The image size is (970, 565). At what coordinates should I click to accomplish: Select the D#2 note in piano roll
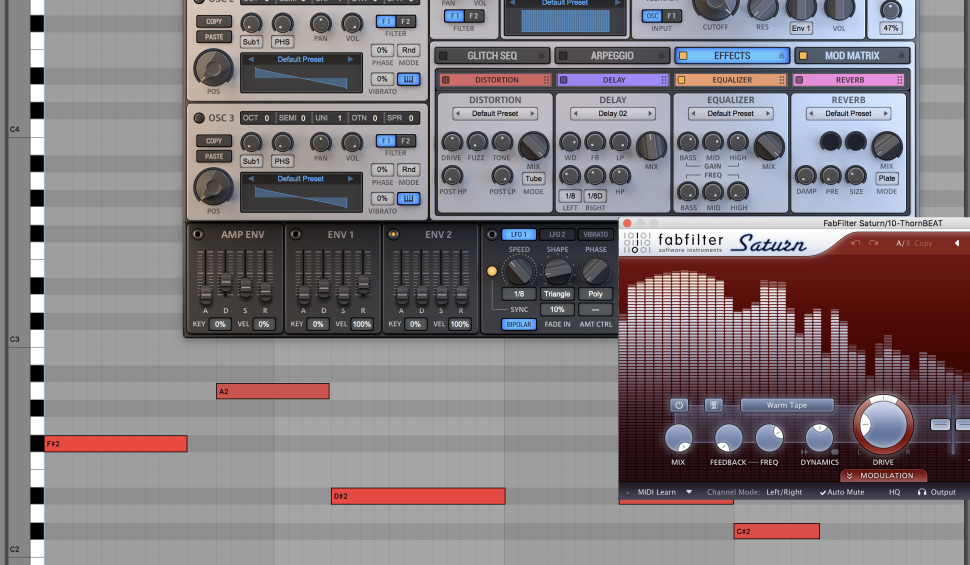[418, 496]
